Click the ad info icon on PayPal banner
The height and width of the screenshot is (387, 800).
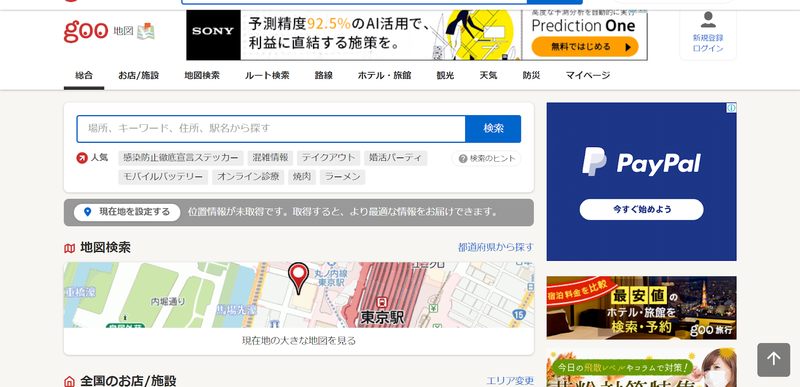tap(731, 108)
